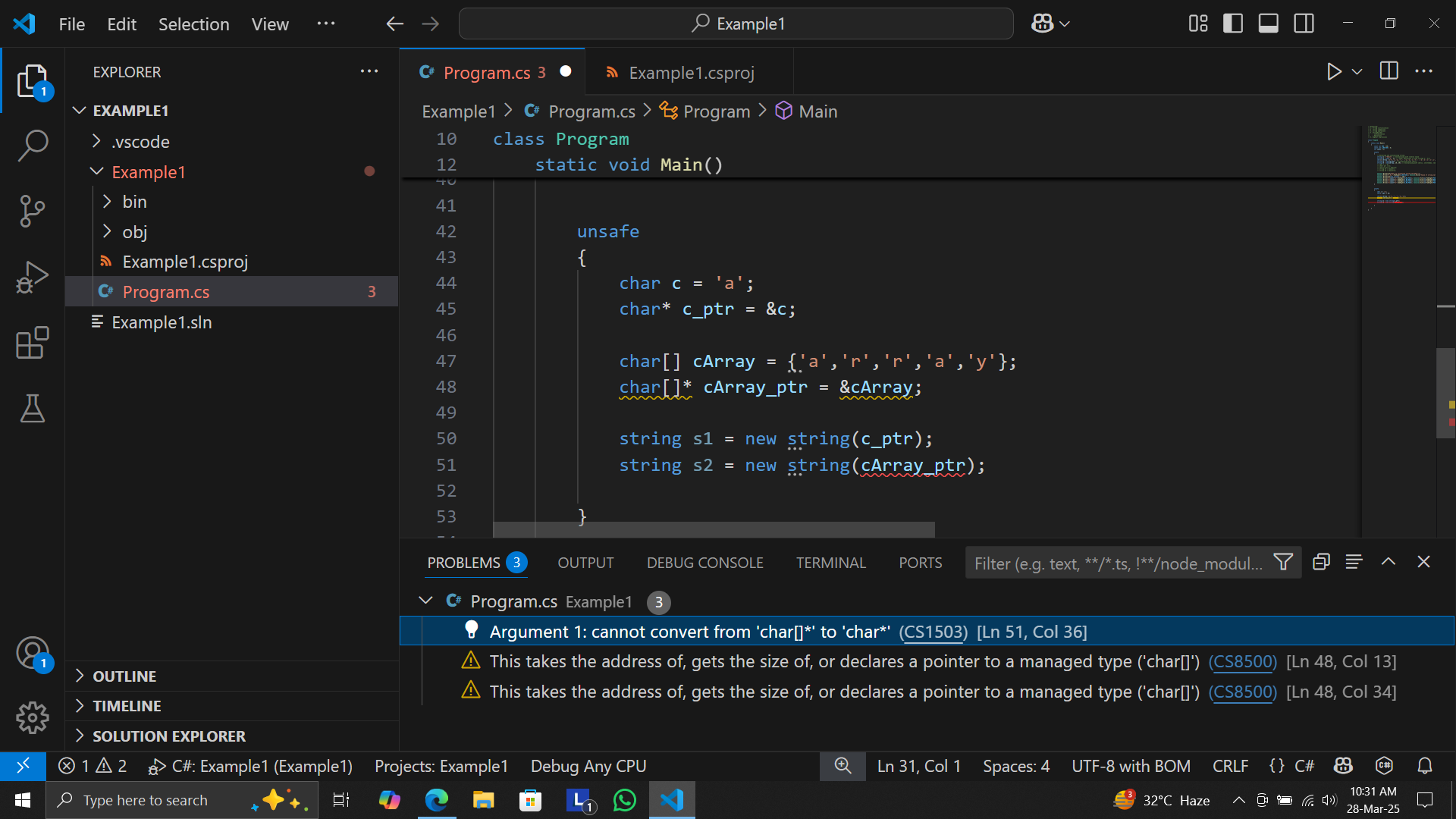Screen dimensions: 1456x819
Task: Expand the .vscode folder
Action: click(96, 141)
